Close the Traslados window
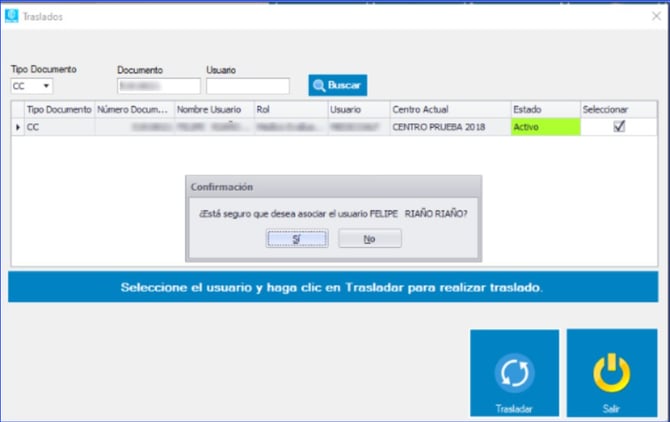670x422 pixels. click(655, 15)
